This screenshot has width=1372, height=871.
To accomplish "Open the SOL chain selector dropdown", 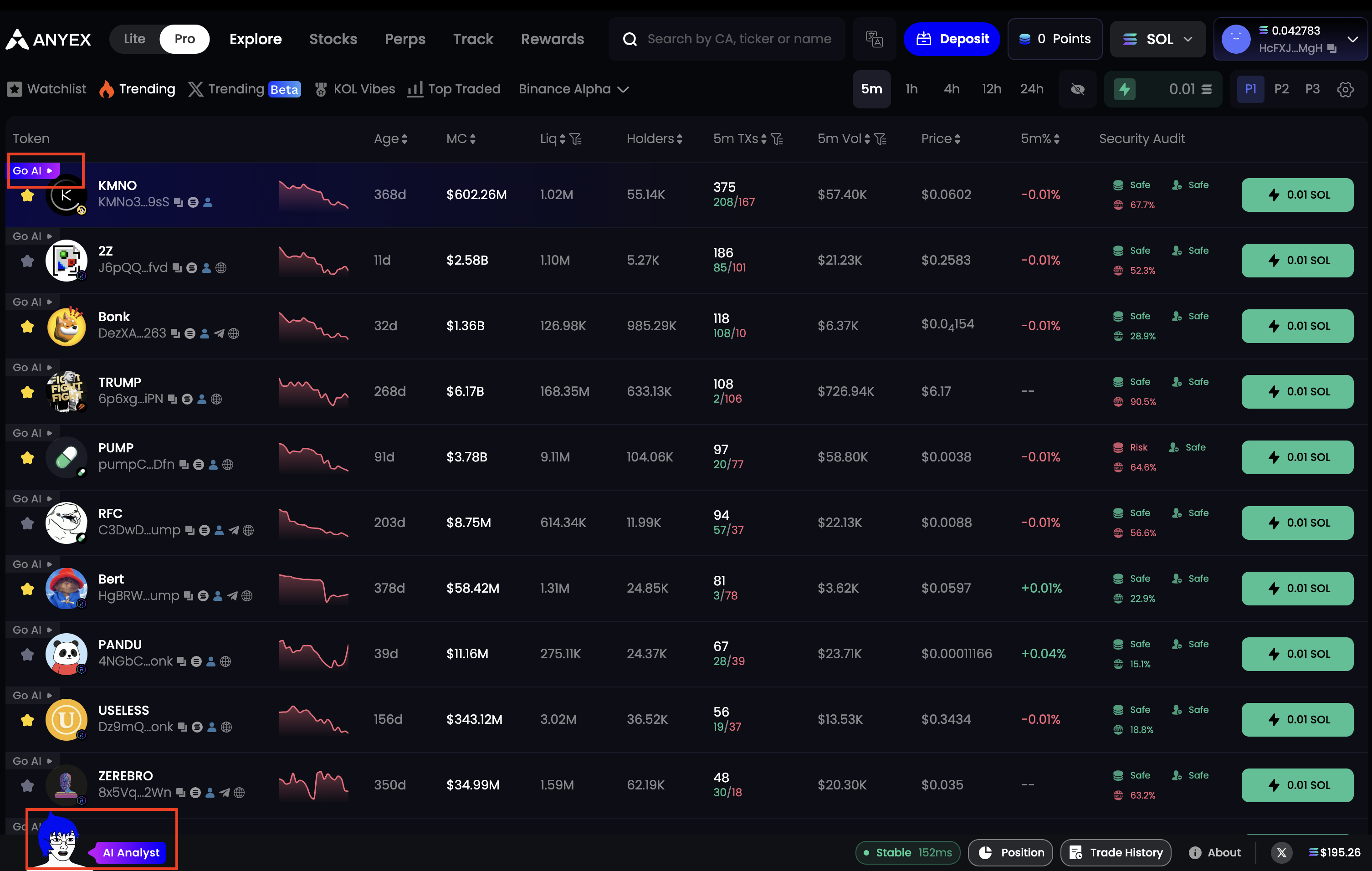I will pyautogui.click(x=1157, y=39).
